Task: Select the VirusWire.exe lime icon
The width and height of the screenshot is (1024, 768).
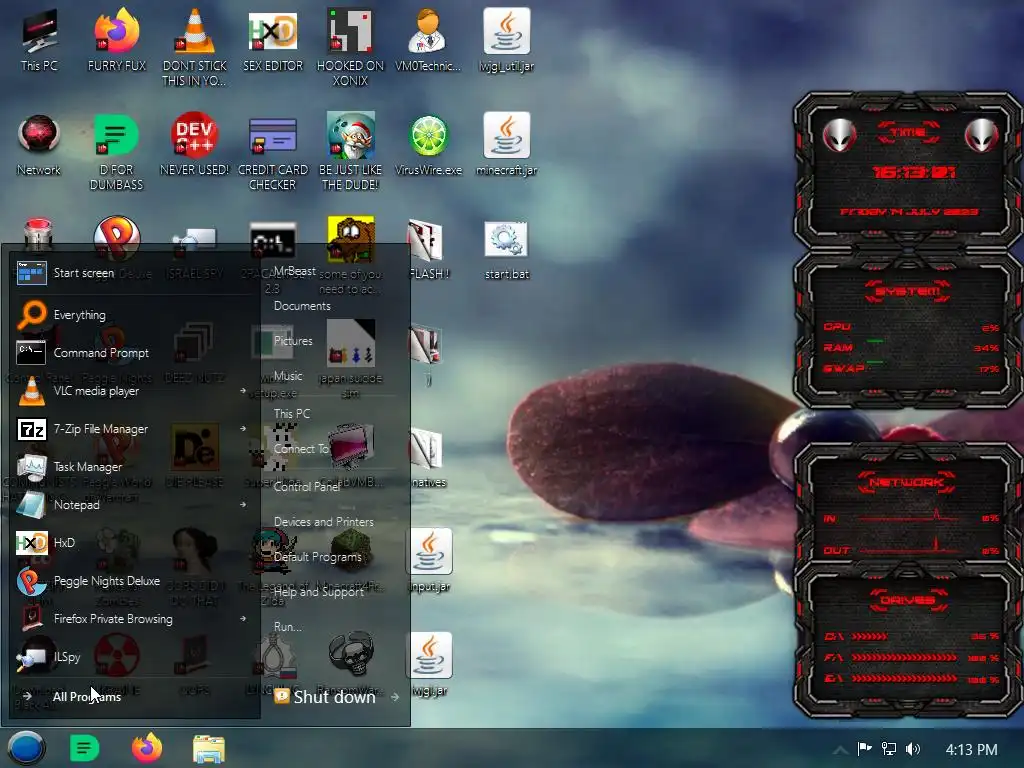Action: coord(428,145)
